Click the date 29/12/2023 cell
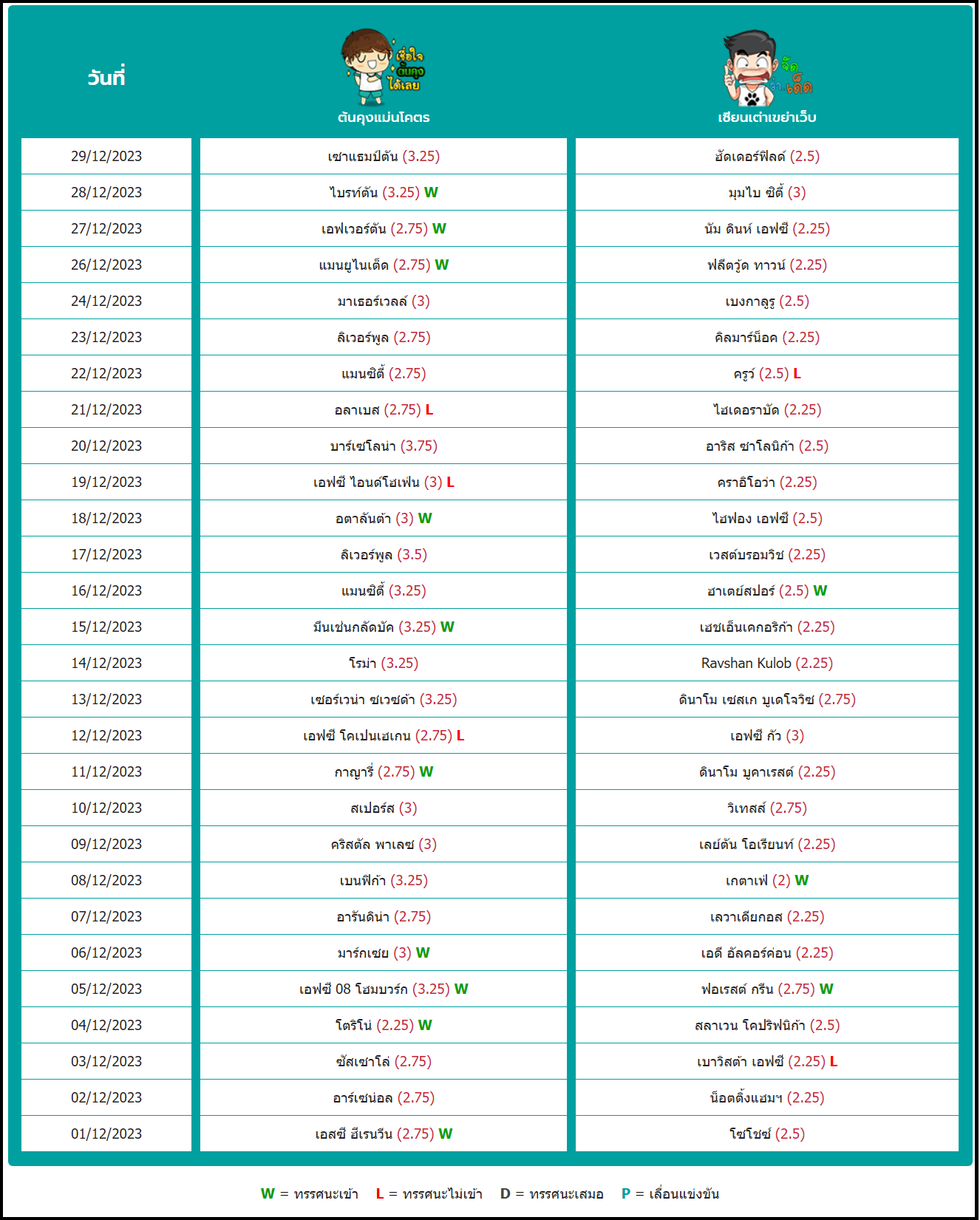980x1220 pixels. click(x=106, y=156)
